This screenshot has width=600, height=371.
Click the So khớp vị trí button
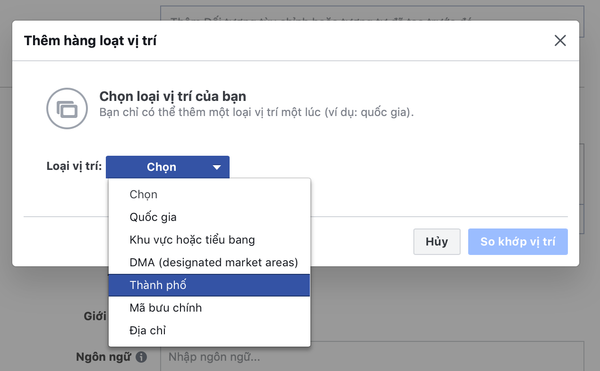point(518,242)
